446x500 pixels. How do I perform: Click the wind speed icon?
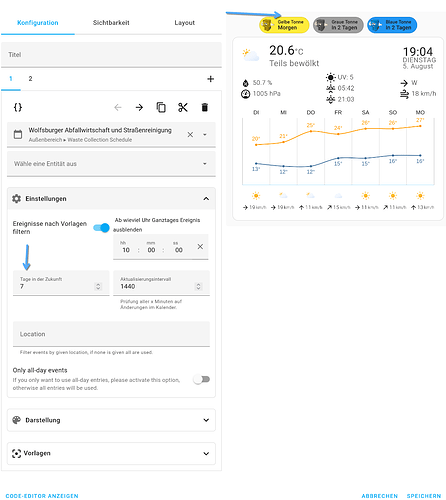click(404, 94)
